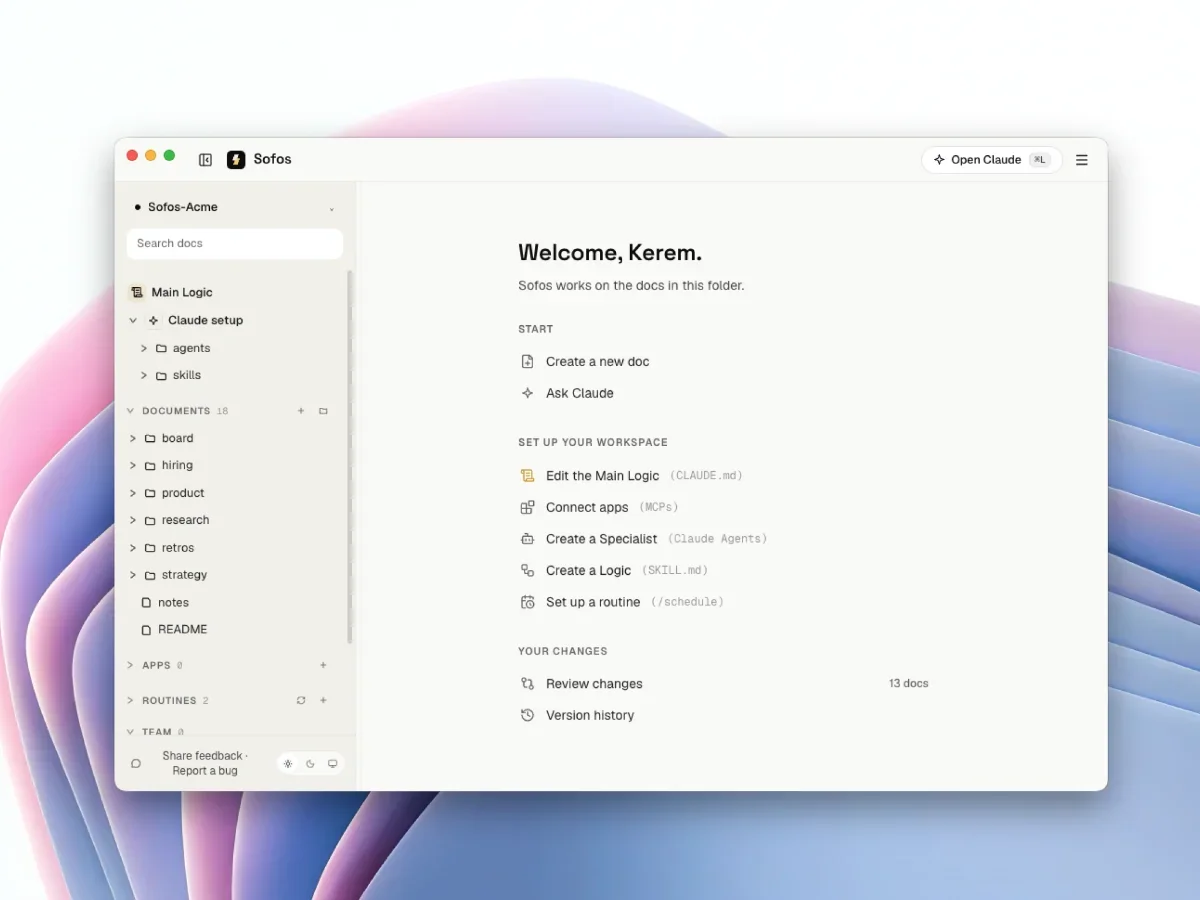The width and height of the screenshot is (1200, 900).
Task: Click the Ask Claude sparkle icon
Action: (527, 393)
